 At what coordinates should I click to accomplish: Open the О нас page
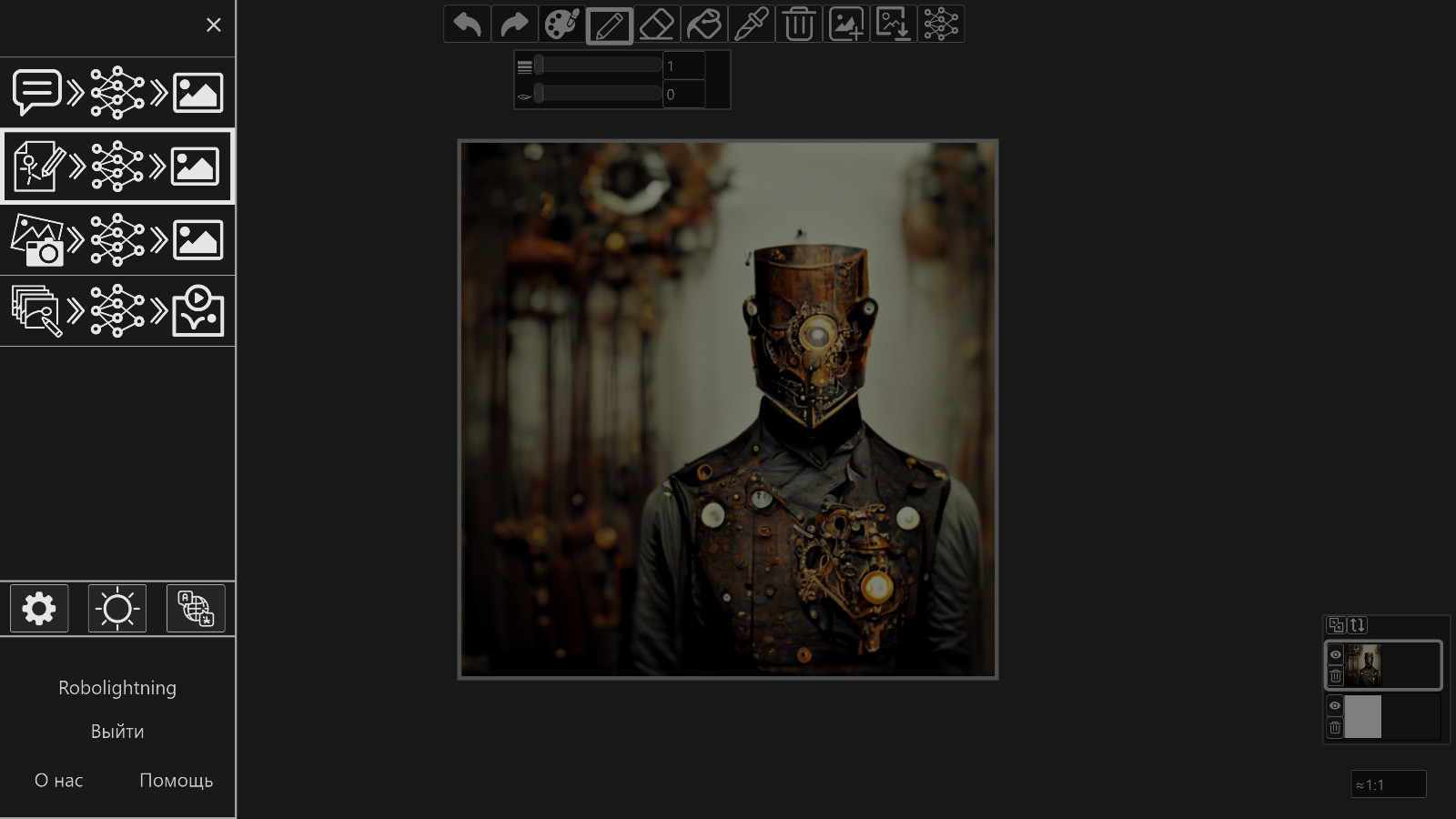58,781
